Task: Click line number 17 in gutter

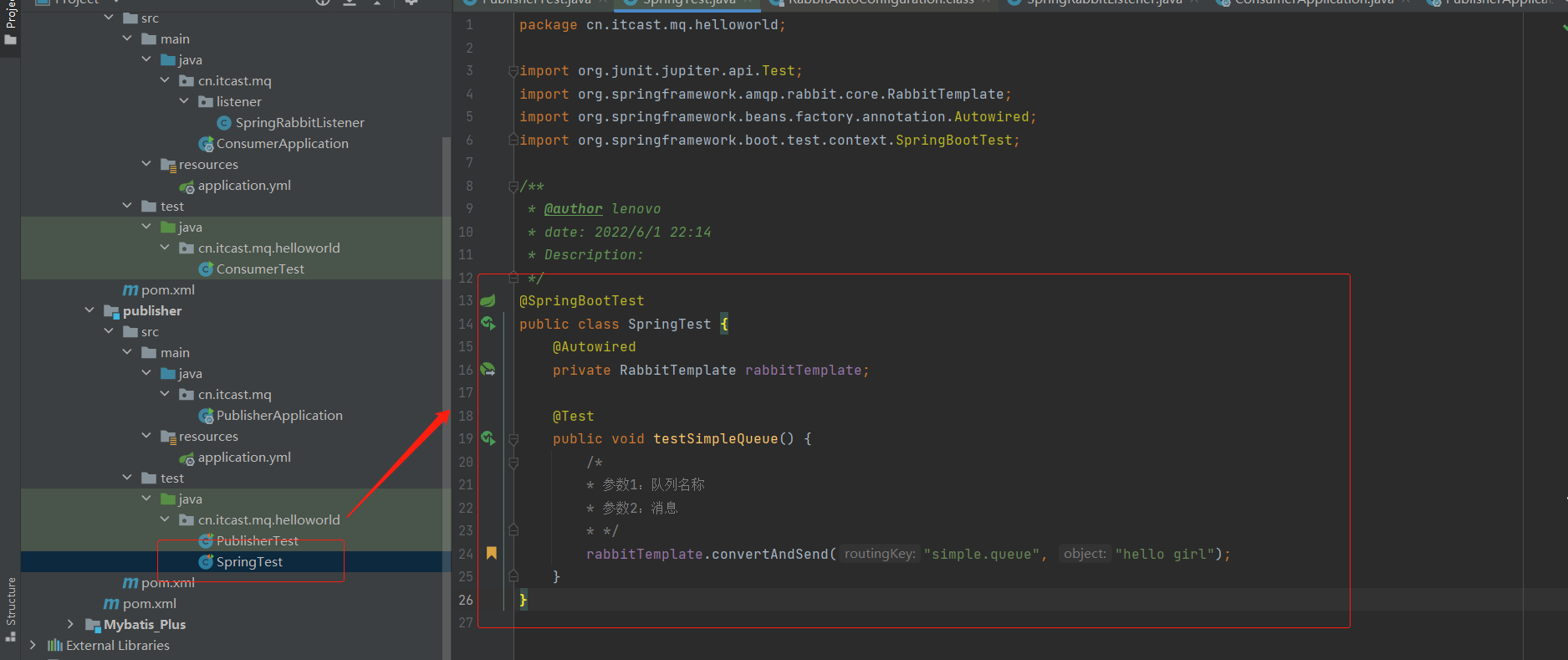Action: point(466,392)
